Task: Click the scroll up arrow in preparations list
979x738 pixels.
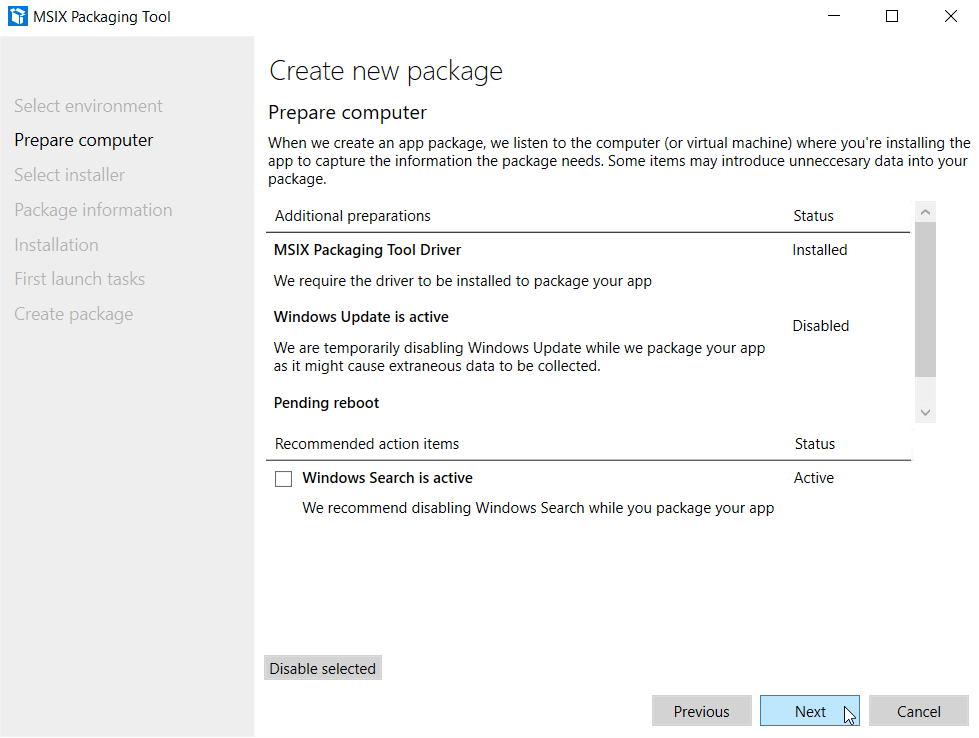Action: [925, 212]
